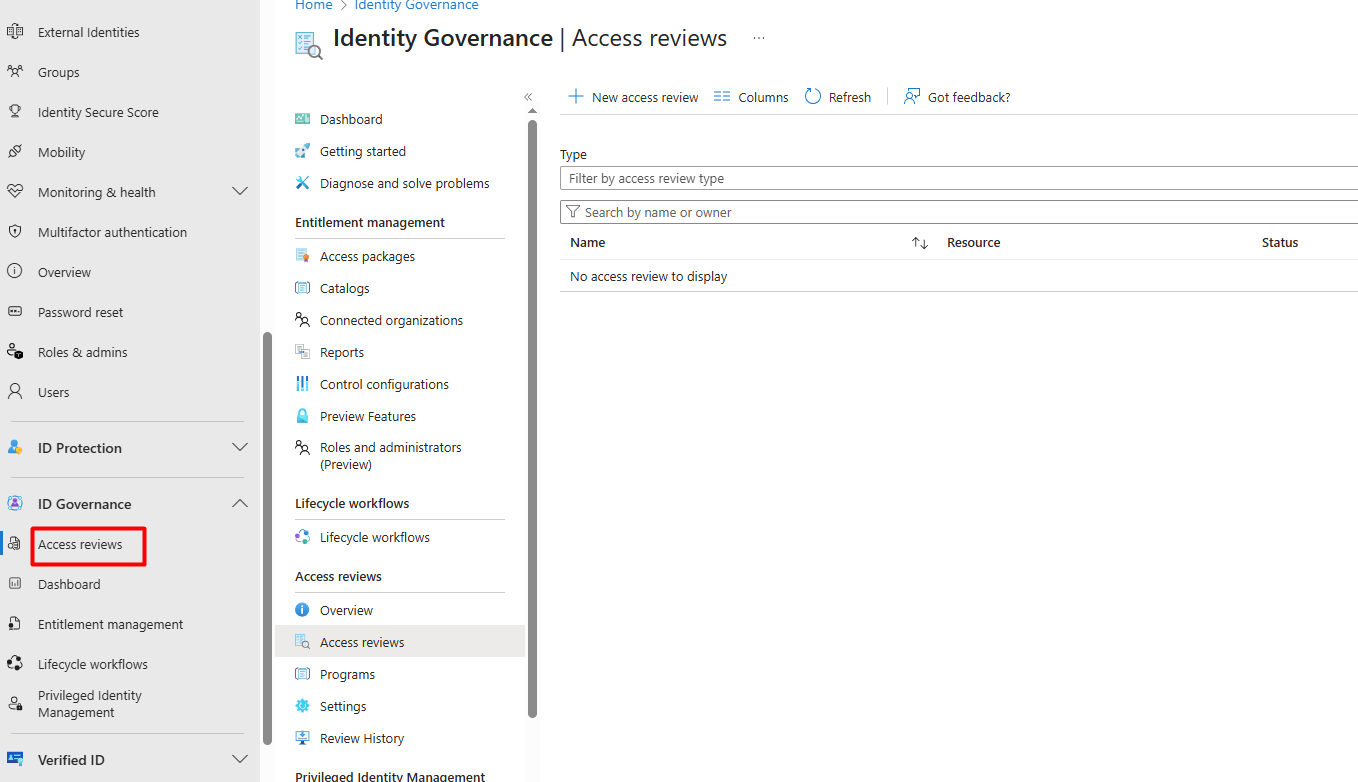
Task: Click the Status column header
Action: pyautogui.click(x=1280, y=243)
